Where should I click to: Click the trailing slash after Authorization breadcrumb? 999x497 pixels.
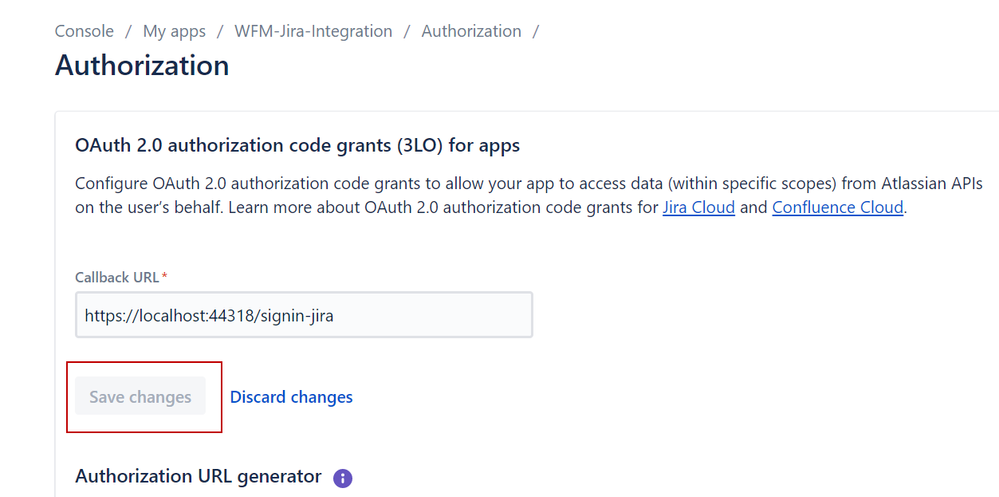[536, 31]
